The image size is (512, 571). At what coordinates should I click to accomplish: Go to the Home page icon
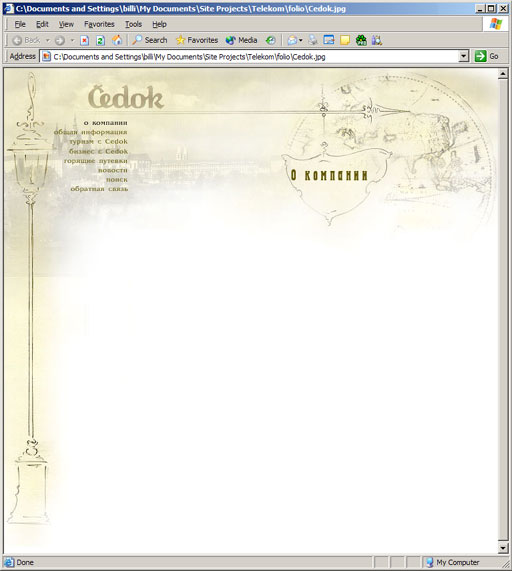point(117,40)
